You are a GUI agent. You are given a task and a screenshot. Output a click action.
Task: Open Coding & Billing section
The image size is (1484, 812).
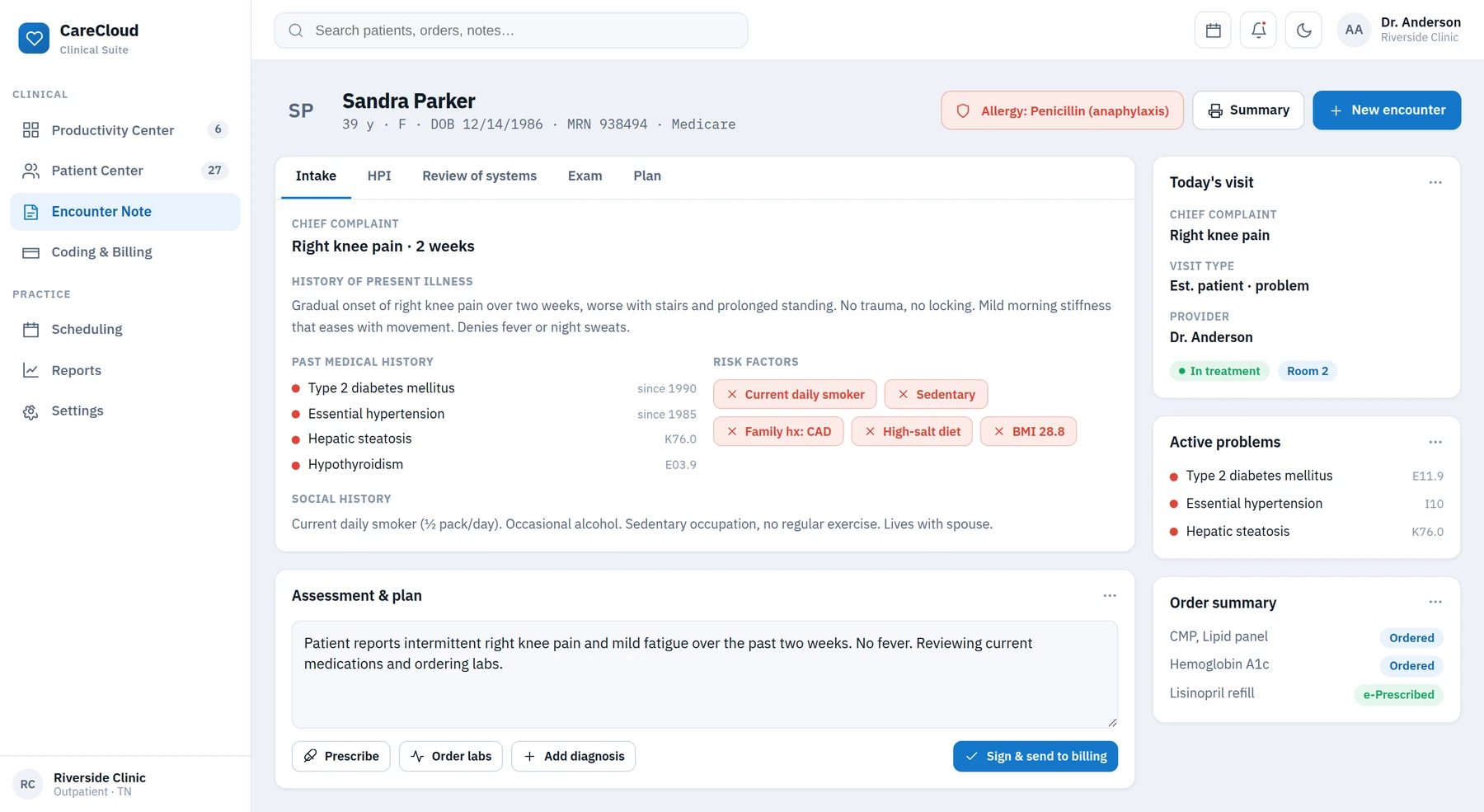tap(124, 252)
